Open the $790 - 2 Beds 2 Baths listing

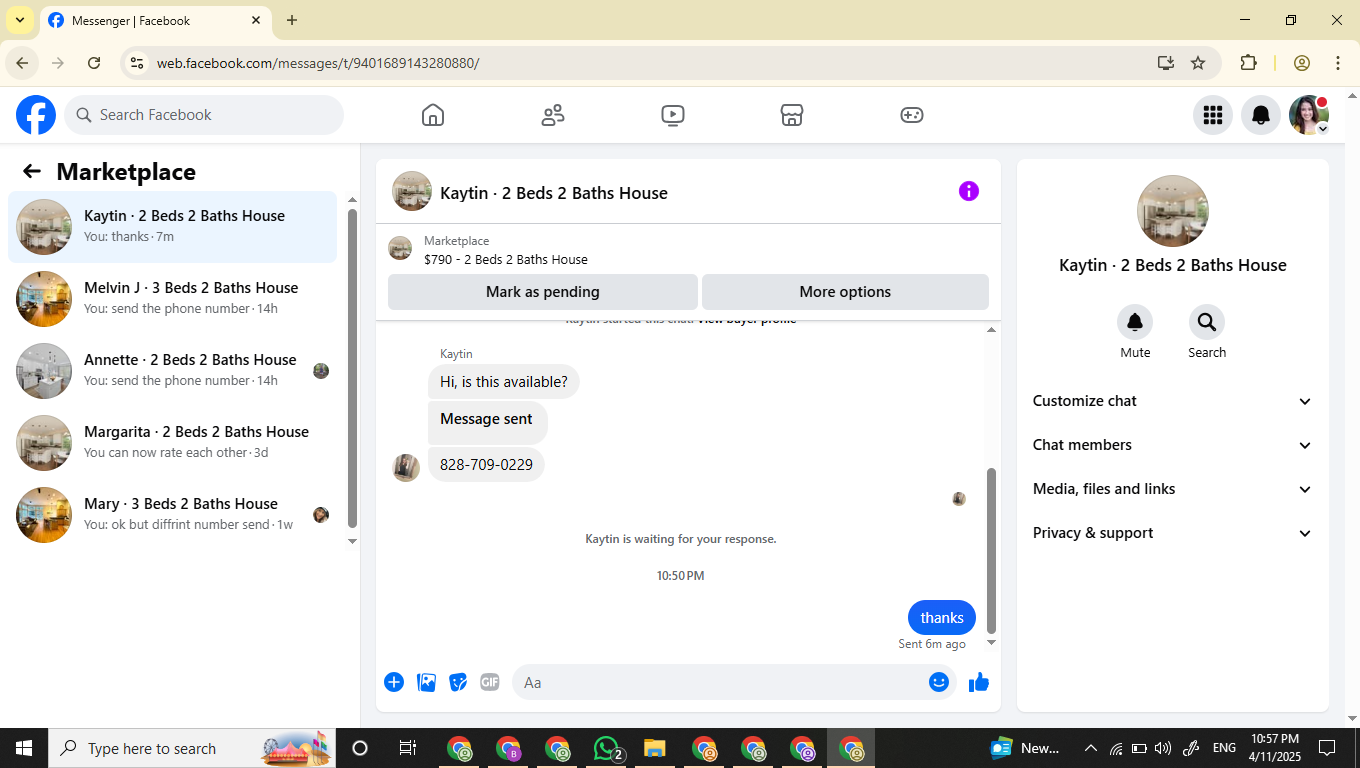coord(506,259)
